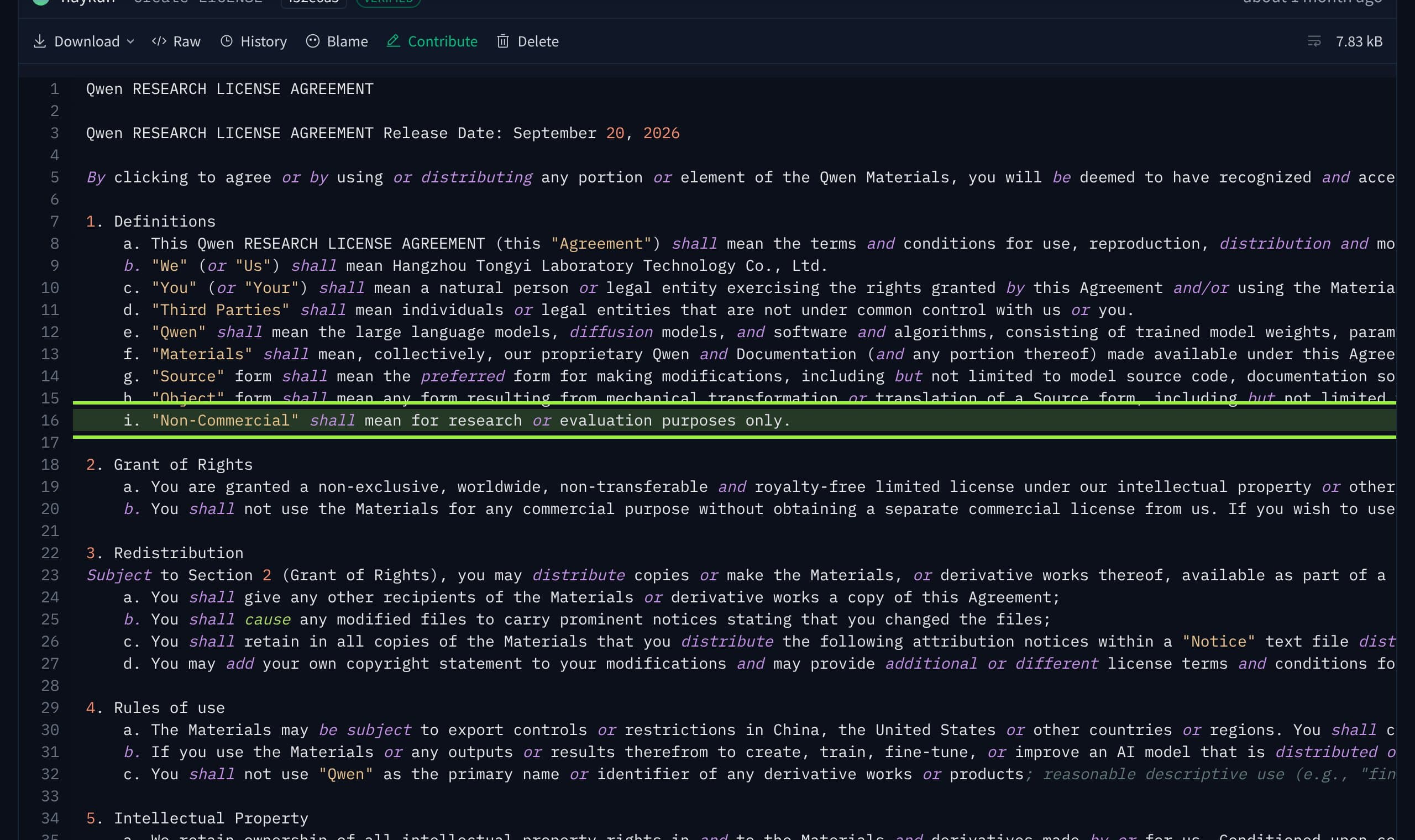This screenshot has width=1415, height=840.
Task: Select line number 23
Action: coord(50,575)
